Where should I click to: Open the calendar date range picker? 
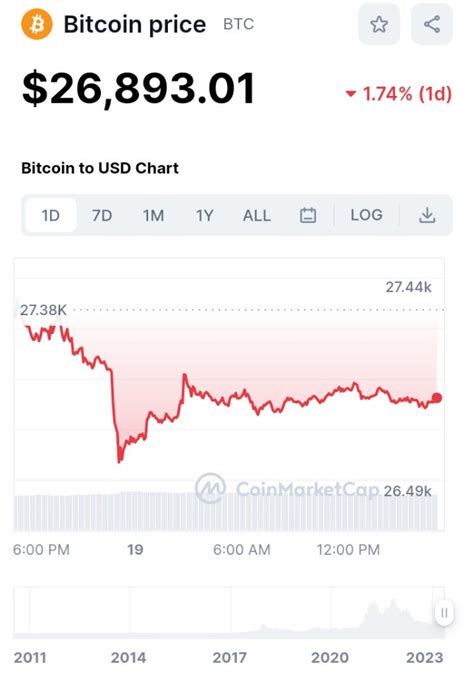click(308, 215)
